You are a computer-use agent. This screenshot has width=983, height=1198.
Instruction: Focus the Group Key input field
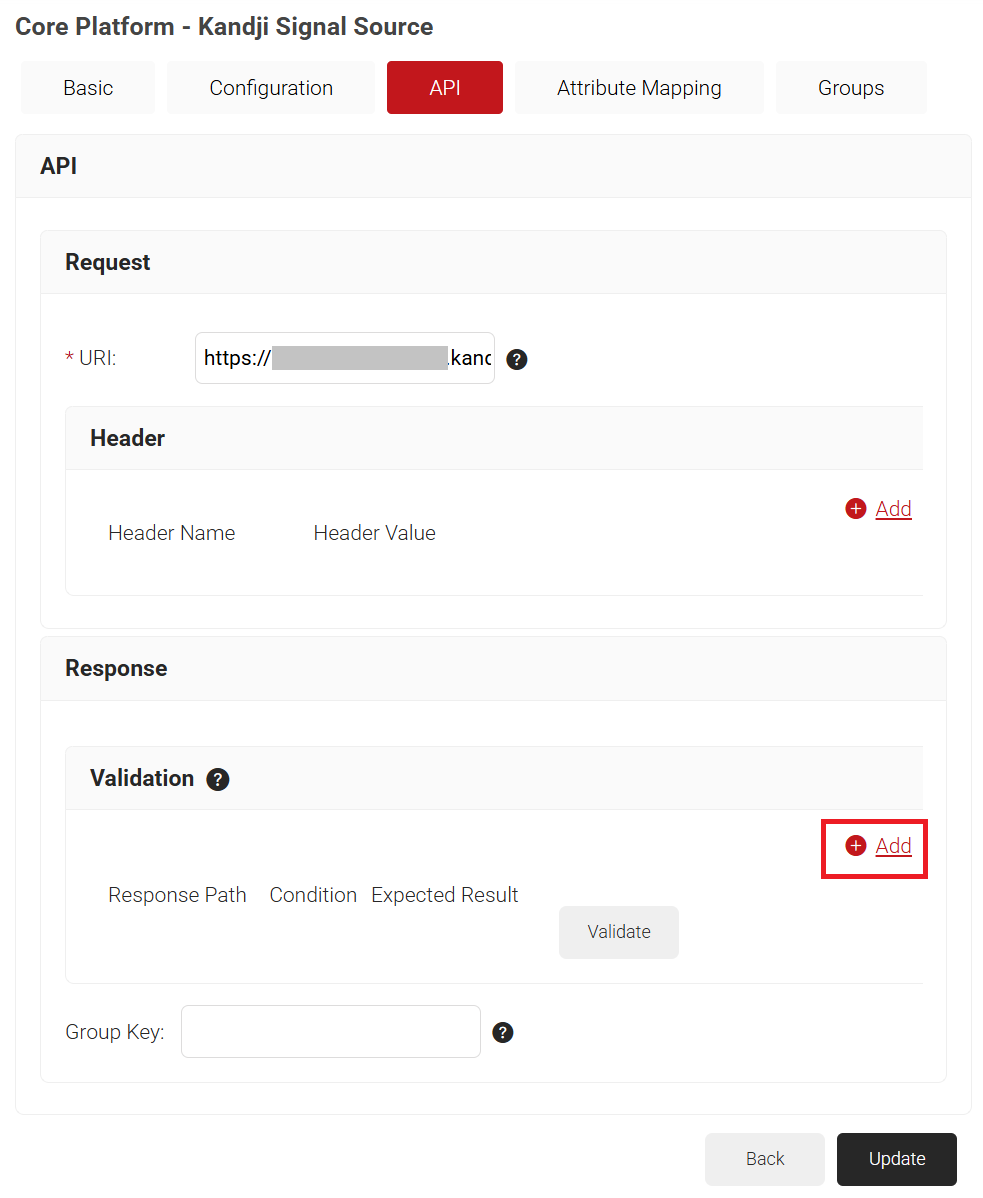pyautogui.click(x=331, y=1031)
